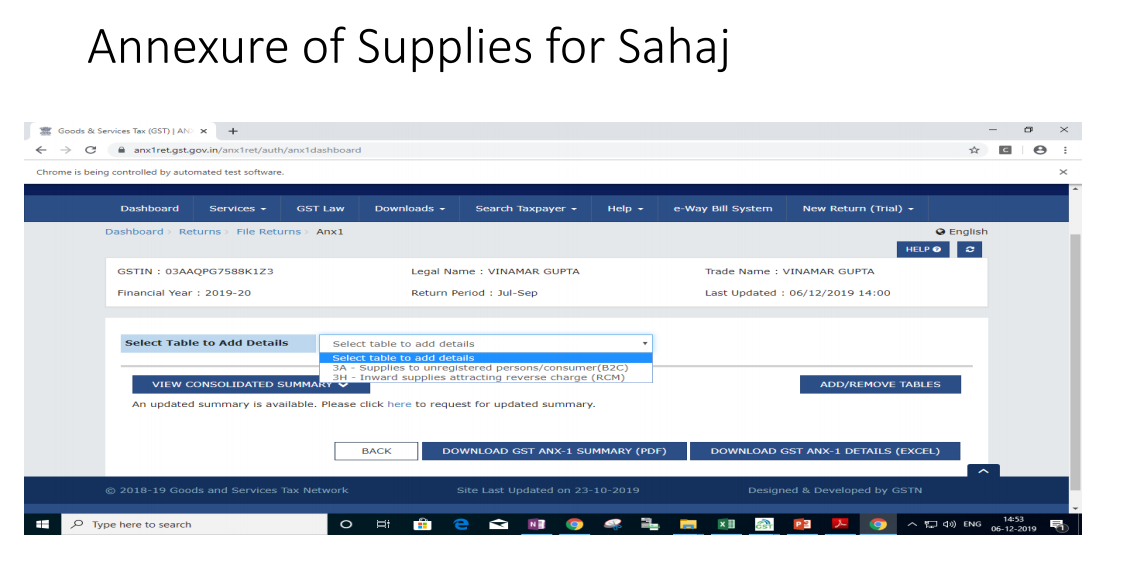Open Excel from taskbar
This screenshot has height=587, width=1132.
pos(726,524)
